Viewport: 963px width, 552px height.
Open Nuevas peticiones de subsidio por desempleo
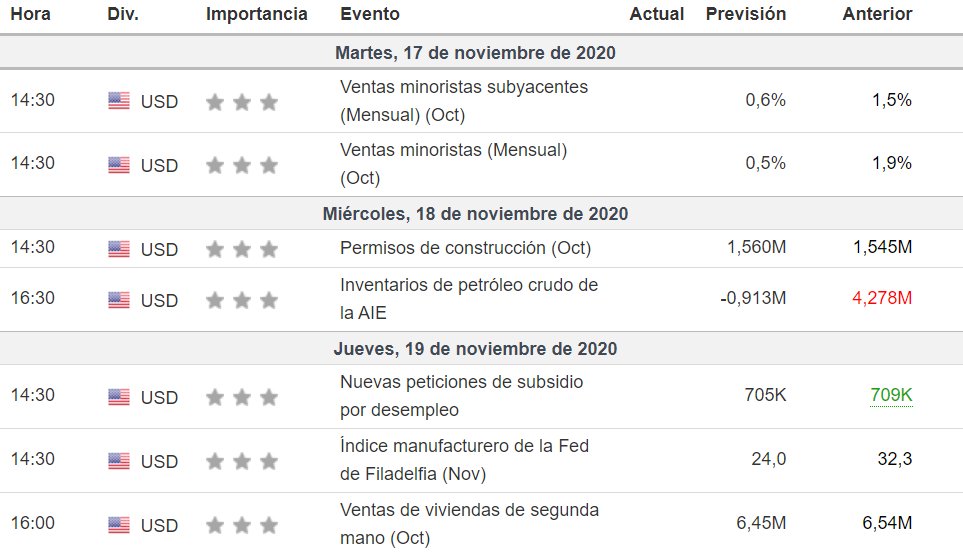tap(461, 395)
